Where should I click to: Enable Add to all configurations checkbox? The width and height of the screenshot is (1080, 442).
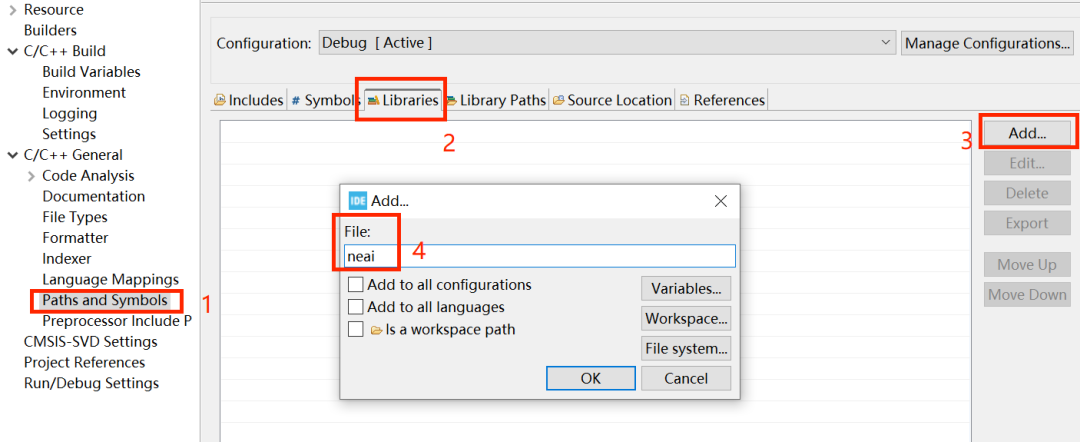(x=355, y=285)
